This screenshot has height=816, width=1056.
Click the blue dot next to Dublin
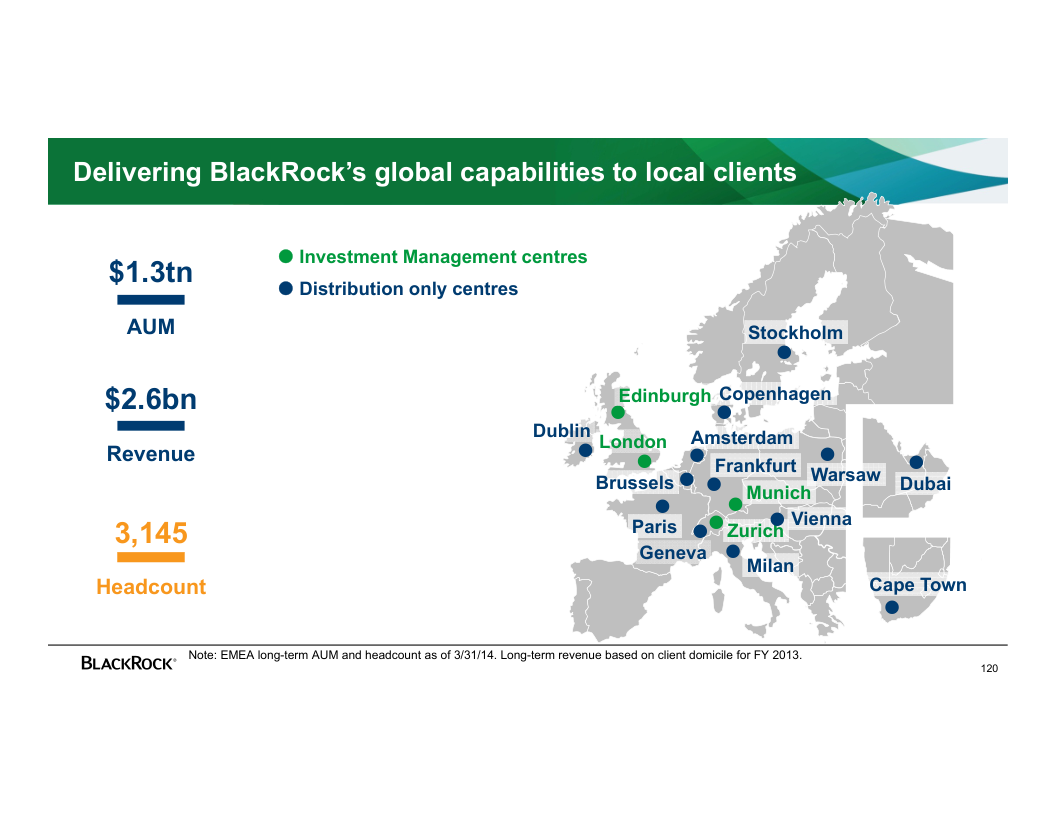tap(586, 451)
